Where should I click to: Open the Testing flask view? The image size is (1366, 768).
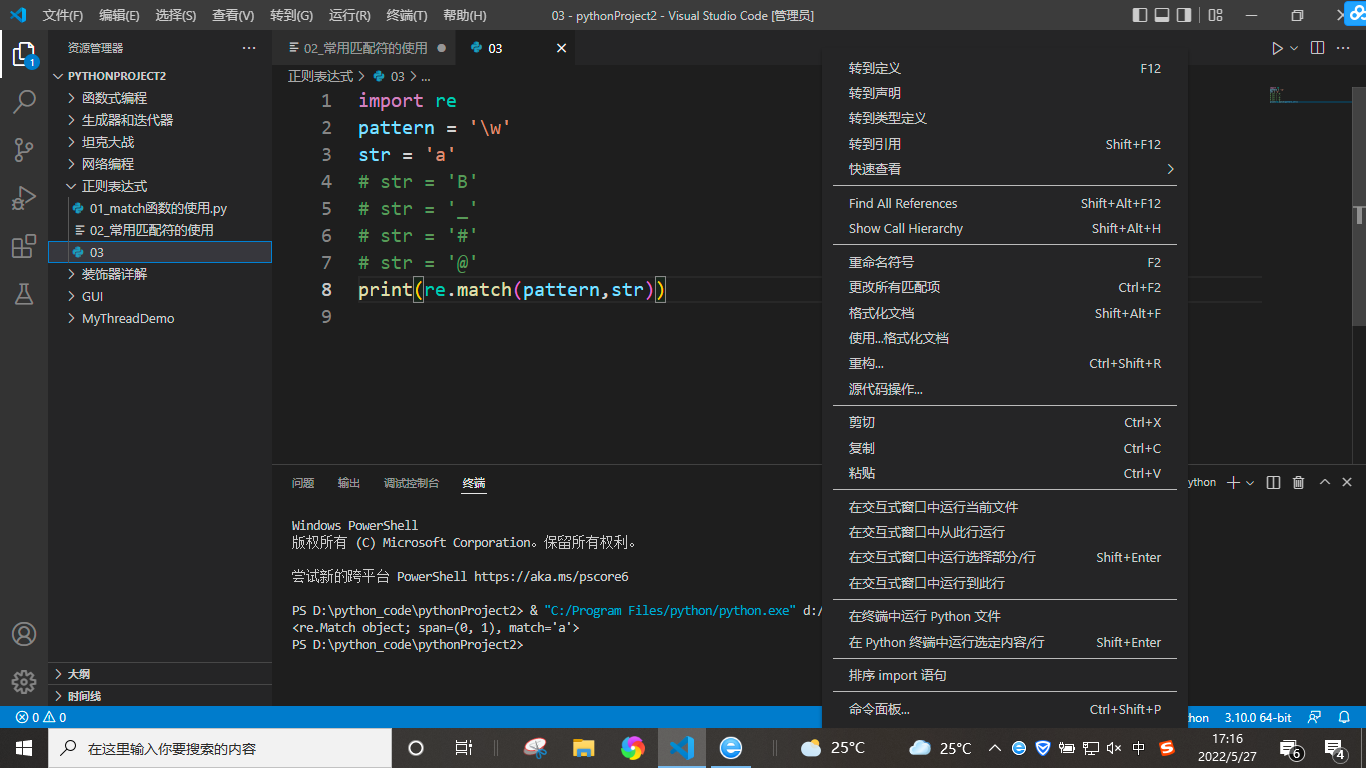tap(24, 294)
